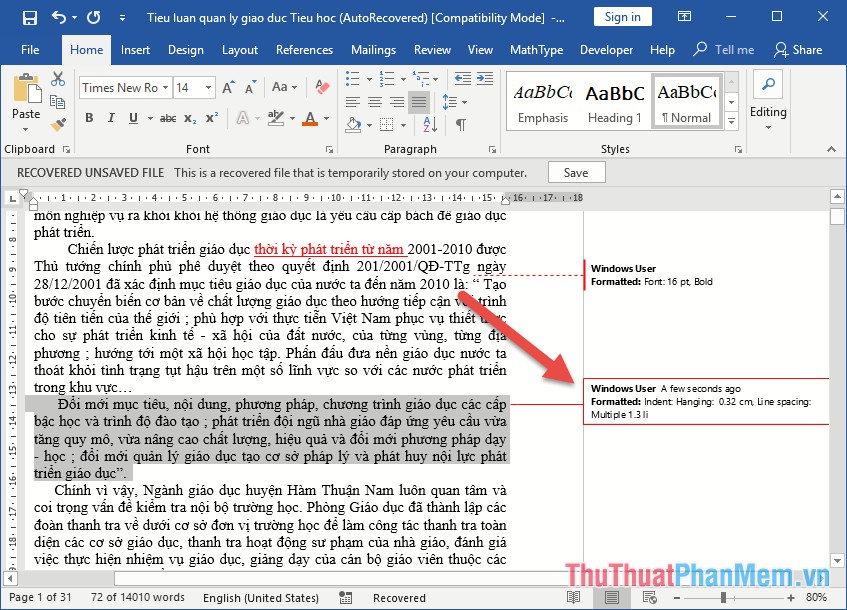Enable Justify paragraph alignment
The width and height of the screenshot is (847, 610).
click(x=419, y=102)
